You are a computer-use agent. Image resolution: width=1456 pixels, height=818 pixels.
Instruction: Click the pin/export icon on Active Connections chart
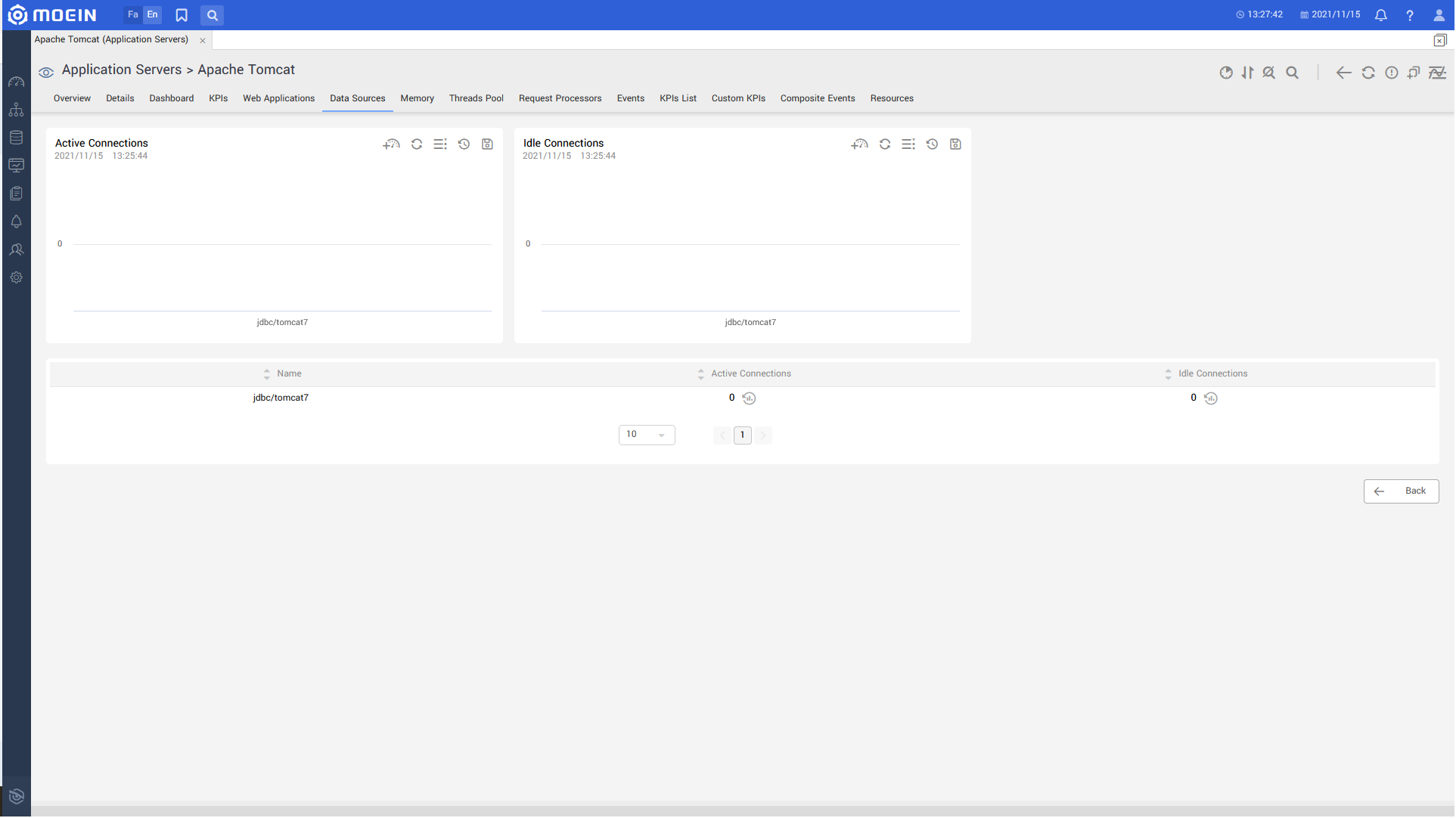click(x=487, y=143)
